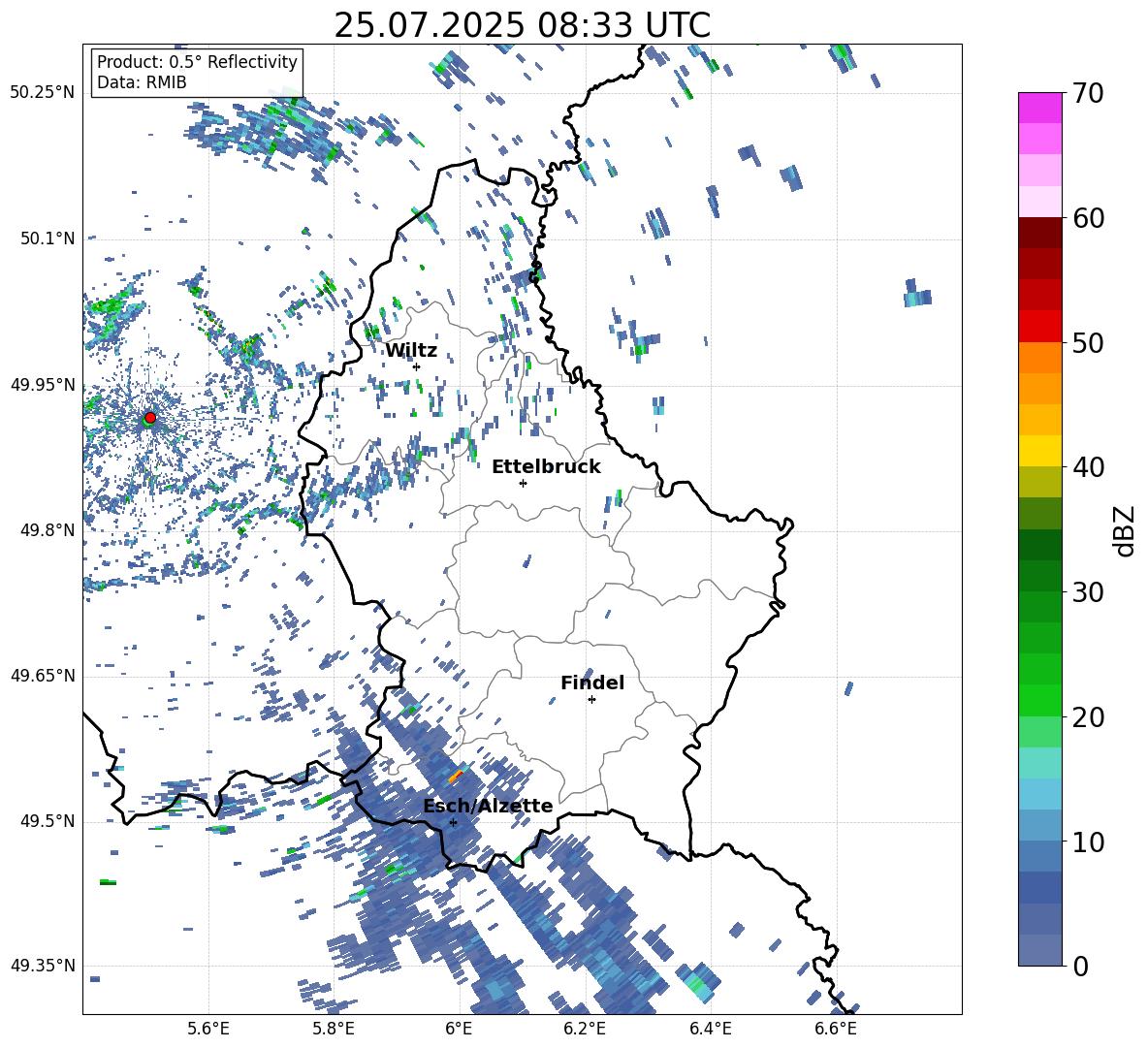Screen dimensions: 1148x1048
Task: Click the 49.95°N latitude label
Action: [43, 385]
